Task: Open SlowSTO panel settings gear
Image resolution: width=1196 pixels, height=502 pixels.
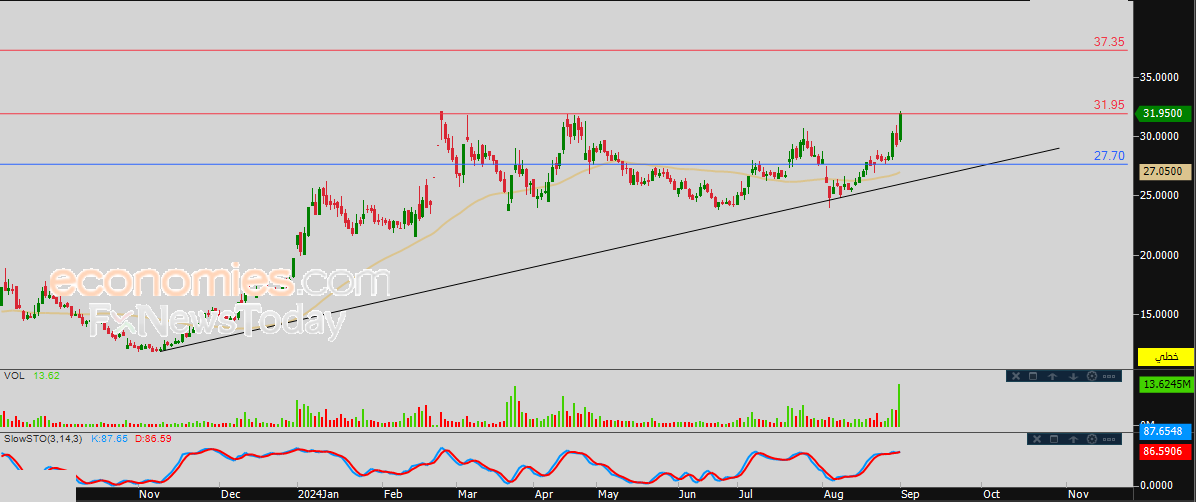Action: (1091, 439)
